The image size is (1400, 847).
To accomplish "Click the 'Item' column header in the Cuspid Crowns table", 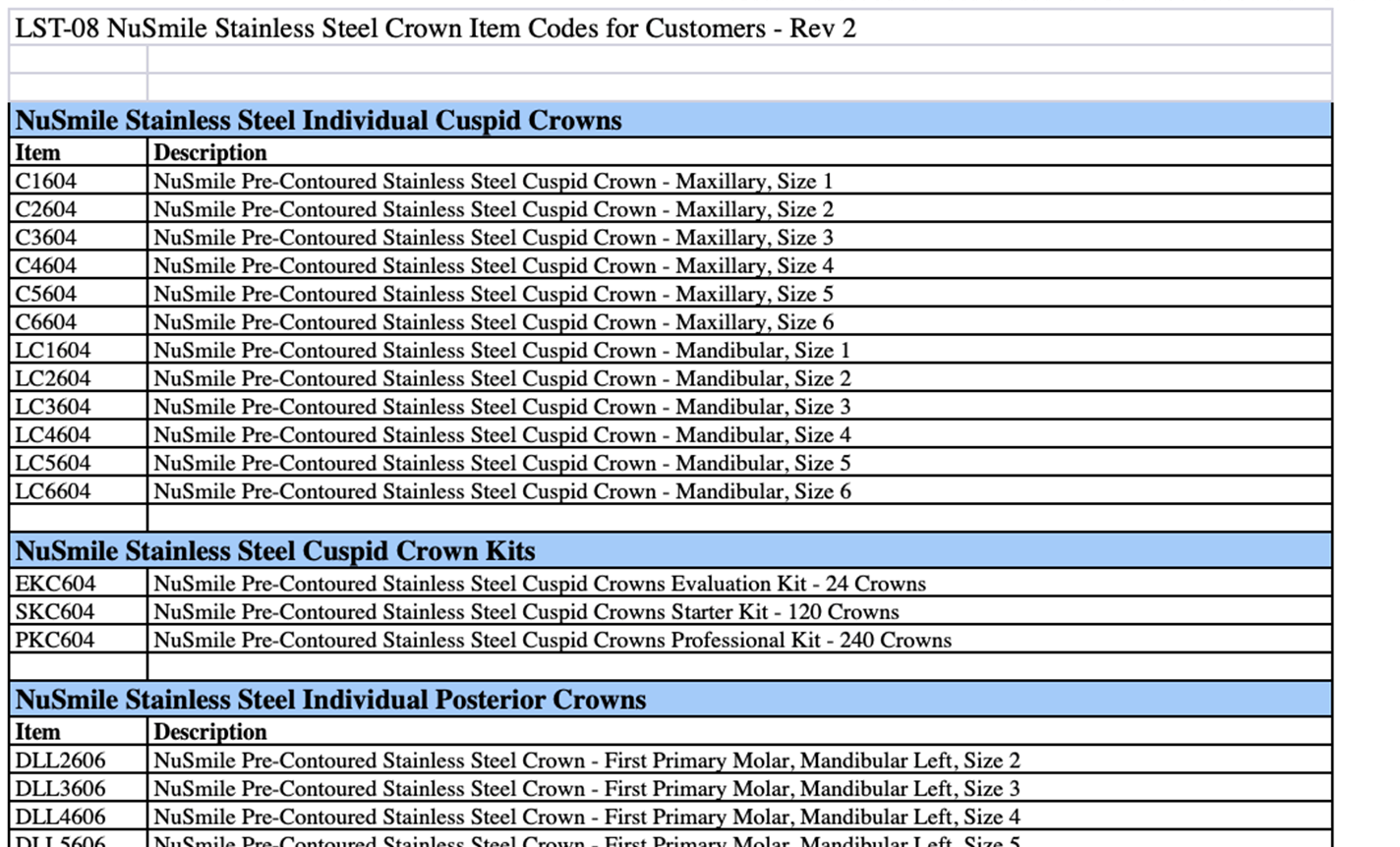I will 78,152.
